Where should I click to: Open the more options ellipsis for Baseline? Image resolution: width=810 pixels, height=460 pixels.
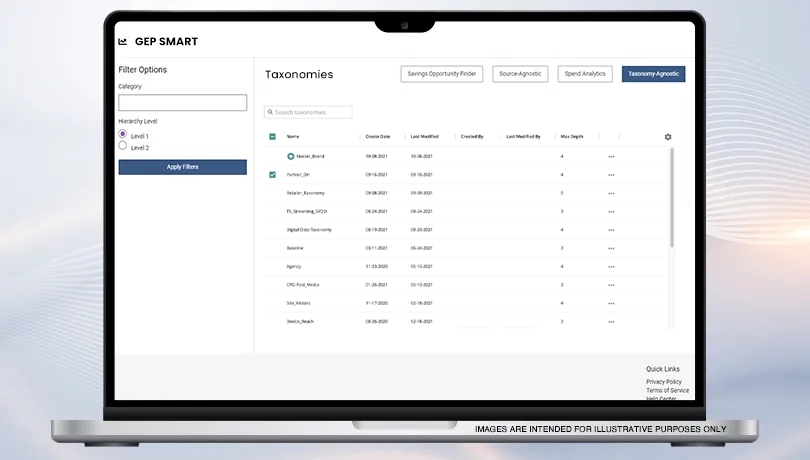point(611,248)
